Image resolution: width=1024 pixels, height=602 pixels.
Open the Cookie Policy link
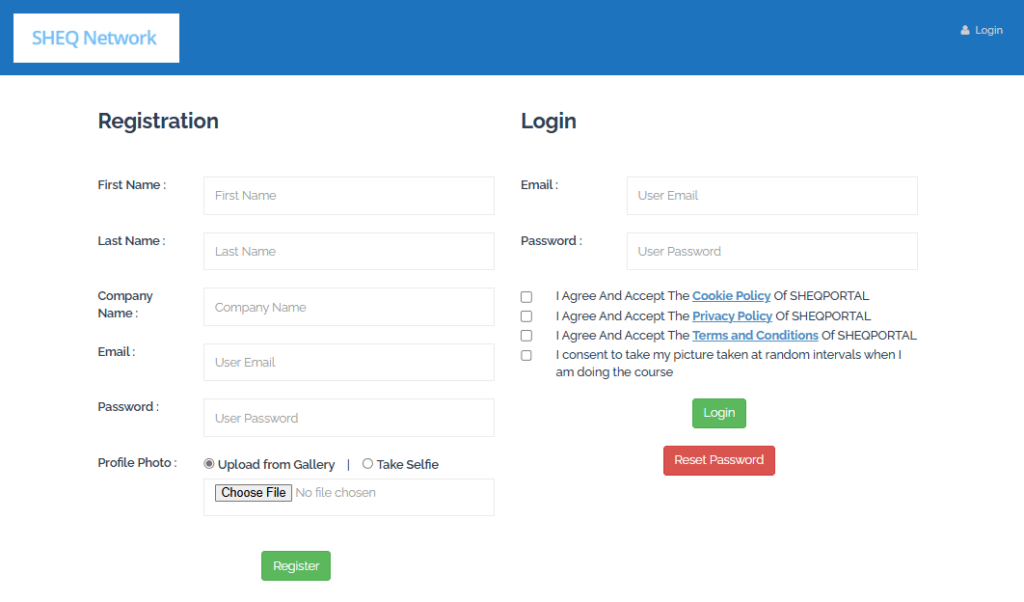[731, 296]
